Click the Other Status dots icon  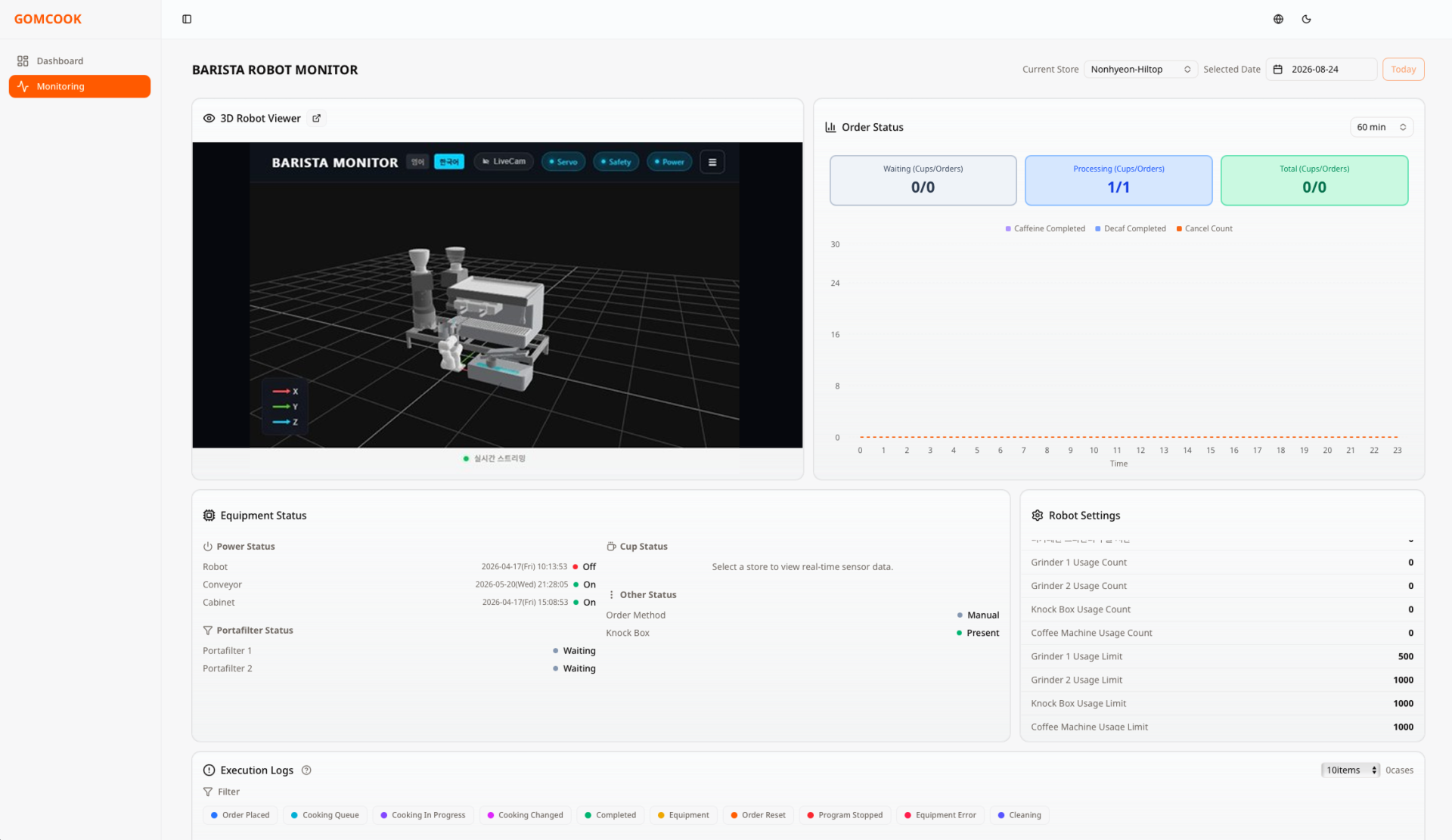[611, 594]
